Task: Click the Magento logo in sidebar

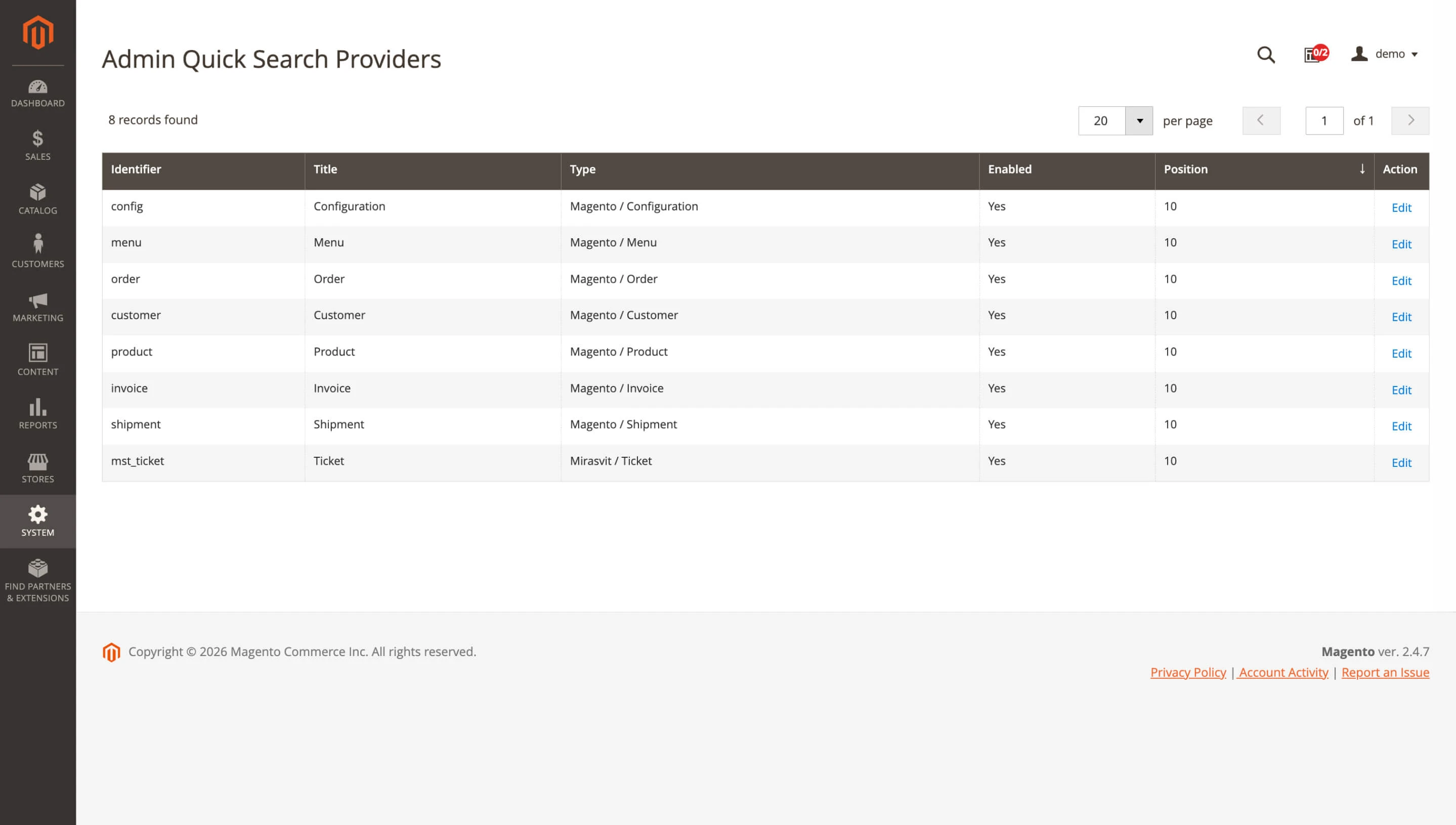Action: (38, 32)
